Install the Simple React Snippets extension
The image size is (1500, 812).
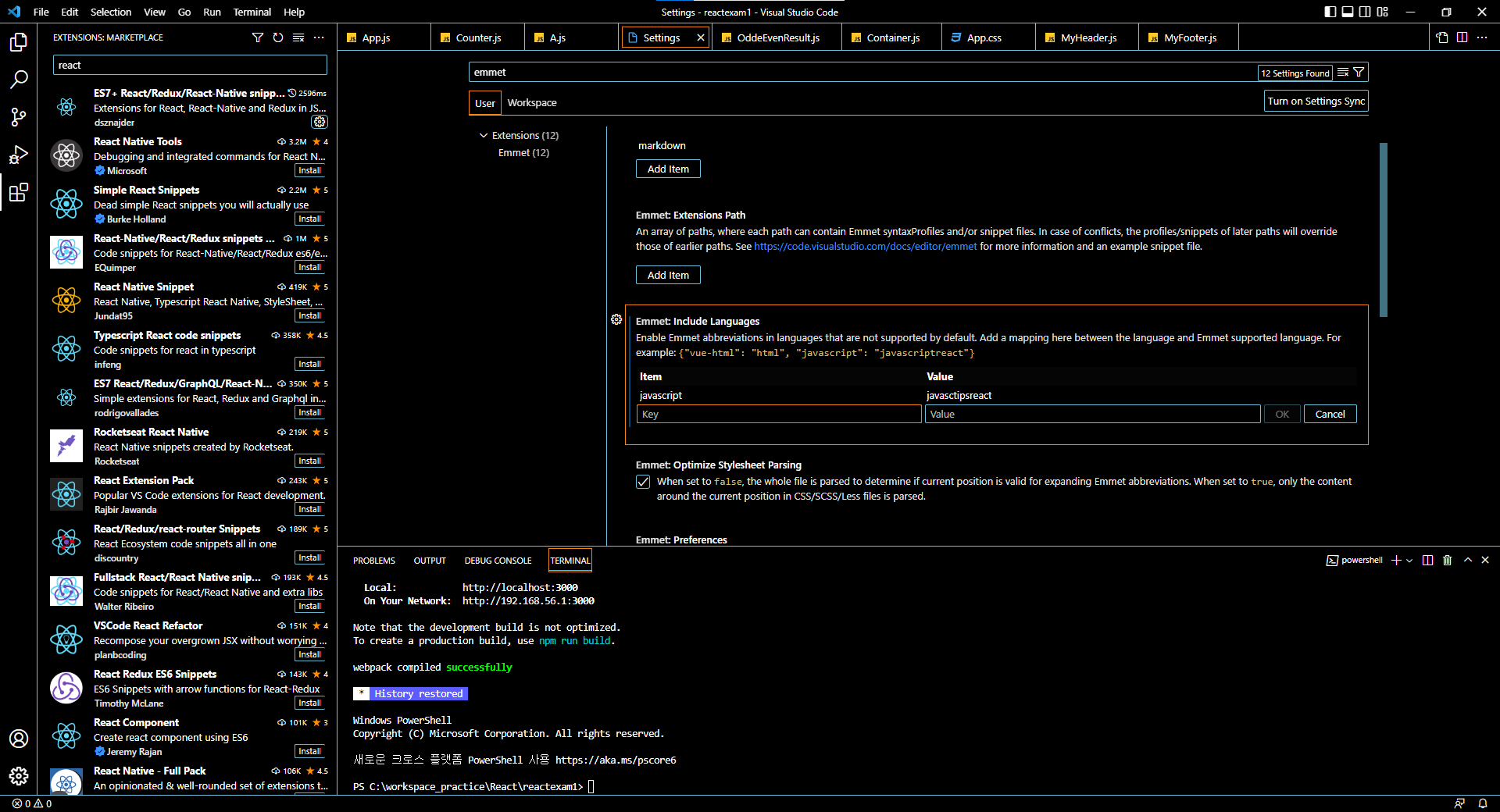coord(310,219)
